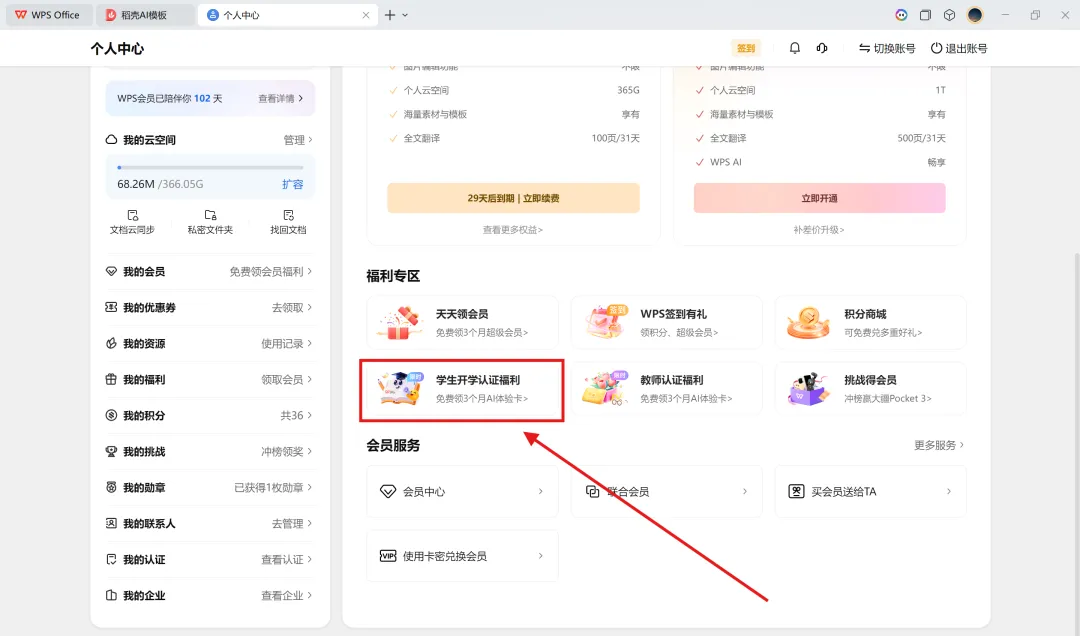Click the 联合会员 icon
This screenshot has width=1080, height=636.
pos(592,491)
